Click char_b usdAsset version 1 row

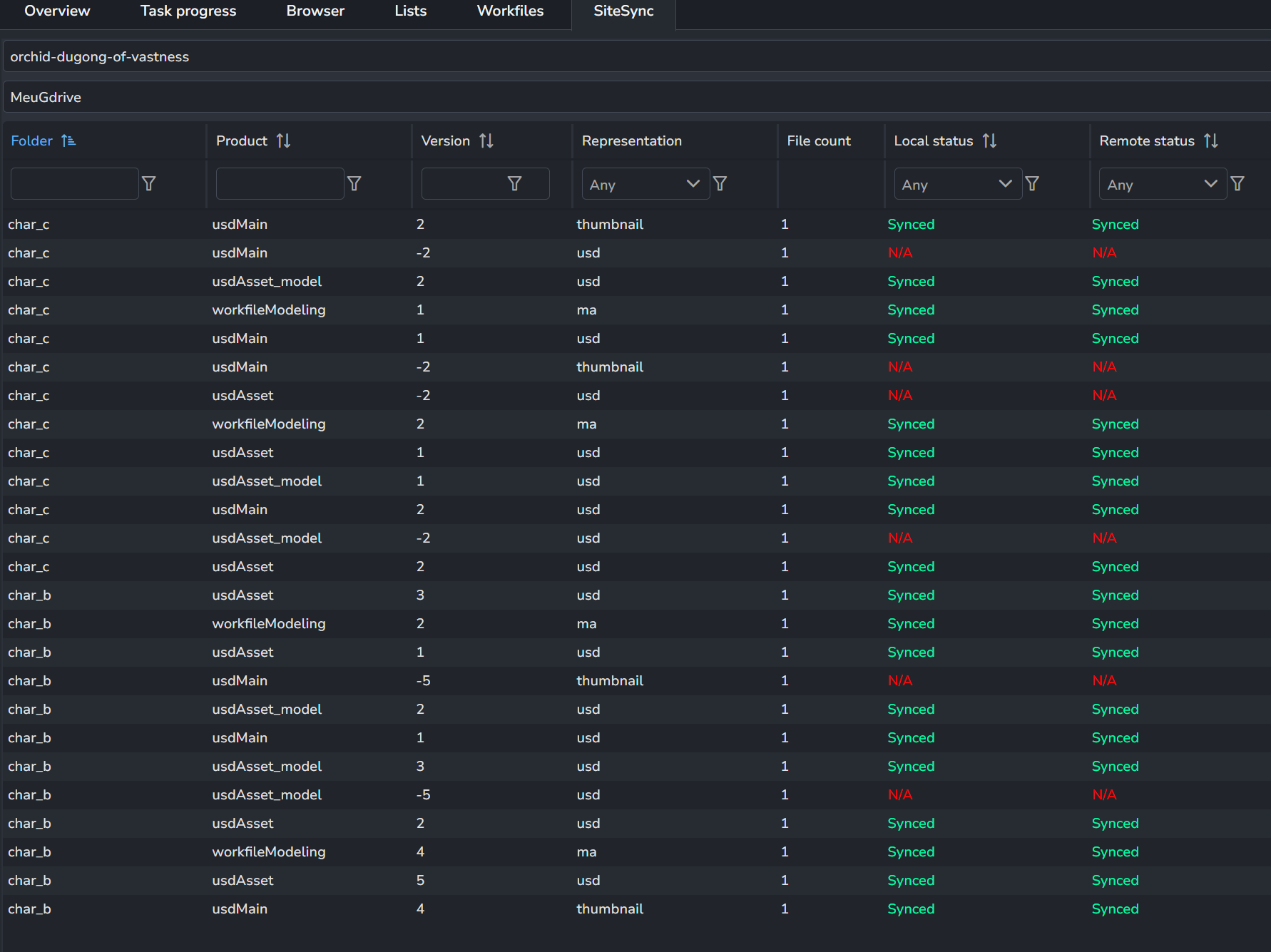pos(635,652)
